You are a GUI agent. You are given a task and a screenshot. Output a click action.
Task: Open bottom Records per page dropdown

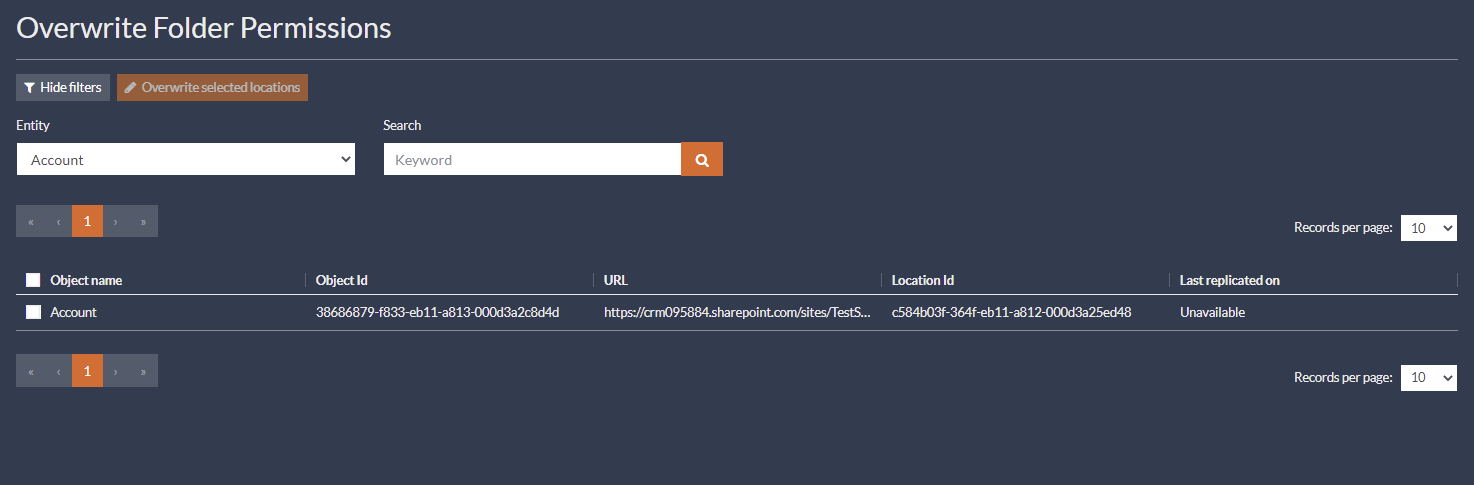1429,378
